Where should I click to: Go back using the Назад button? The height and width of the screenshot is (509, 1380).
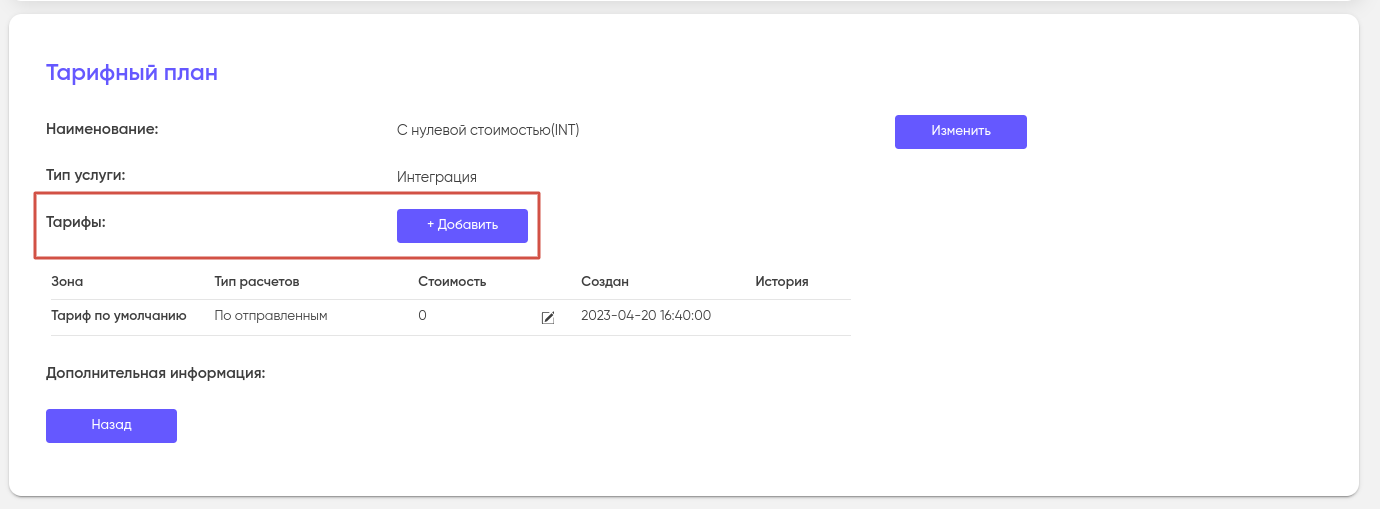point(111,425)
